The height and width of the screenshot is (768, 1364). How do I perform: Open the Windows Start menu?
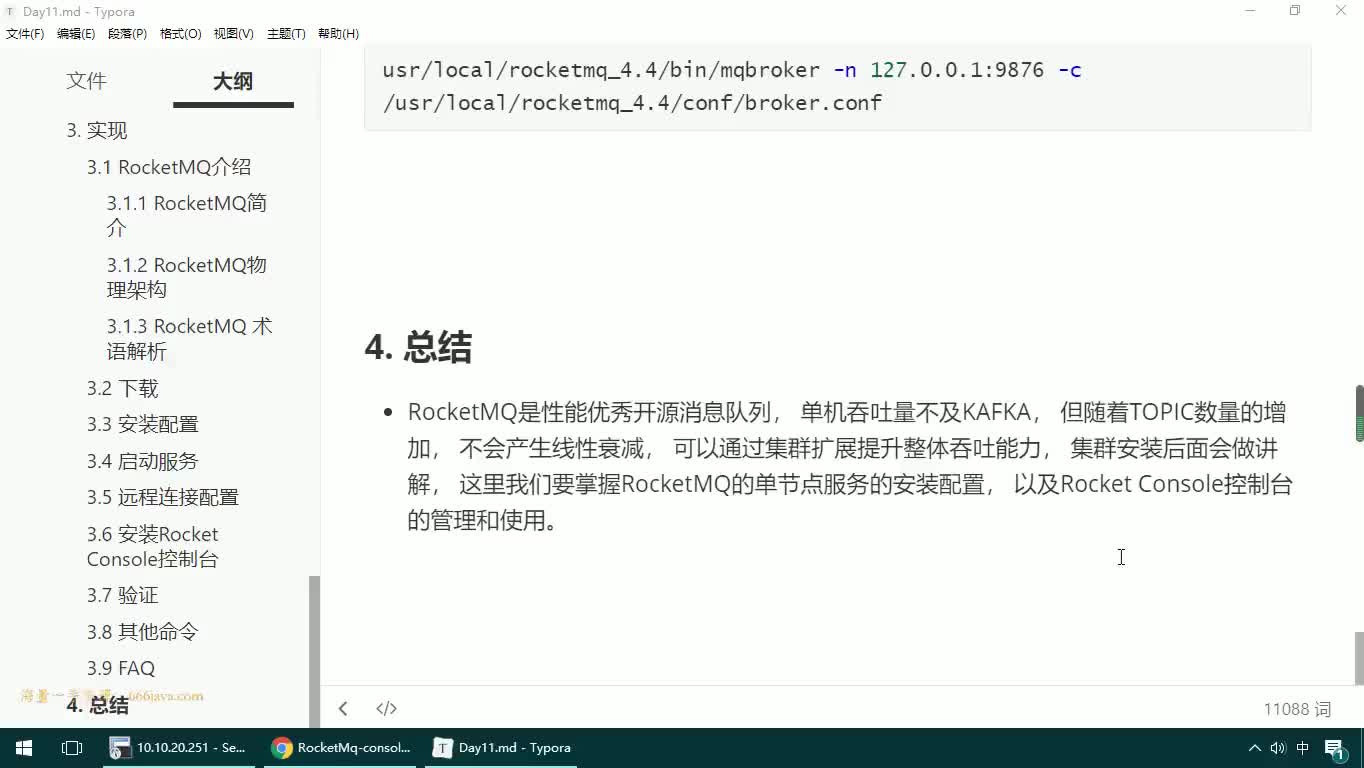click(23, 748)
